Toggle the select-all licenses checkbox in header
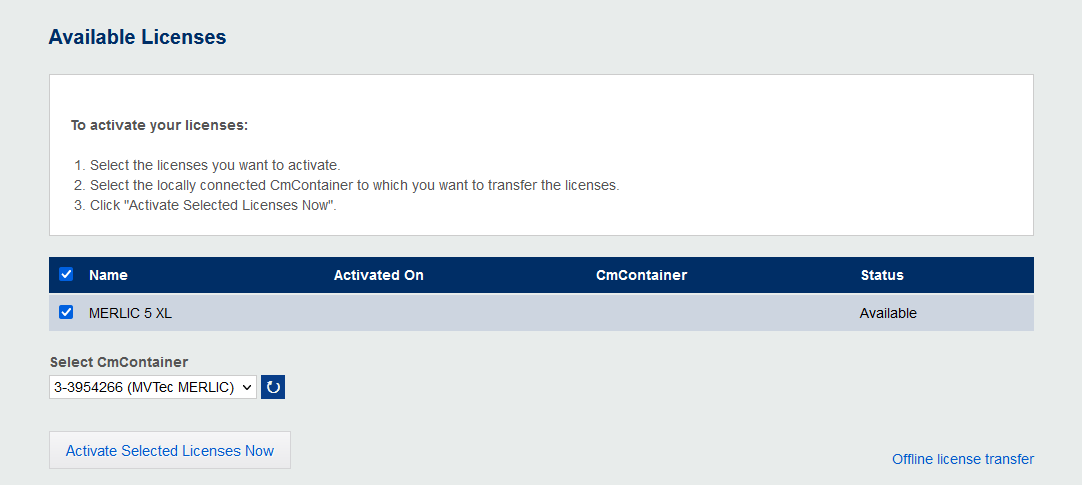The image size is (1082, 485). pos(66,274)
